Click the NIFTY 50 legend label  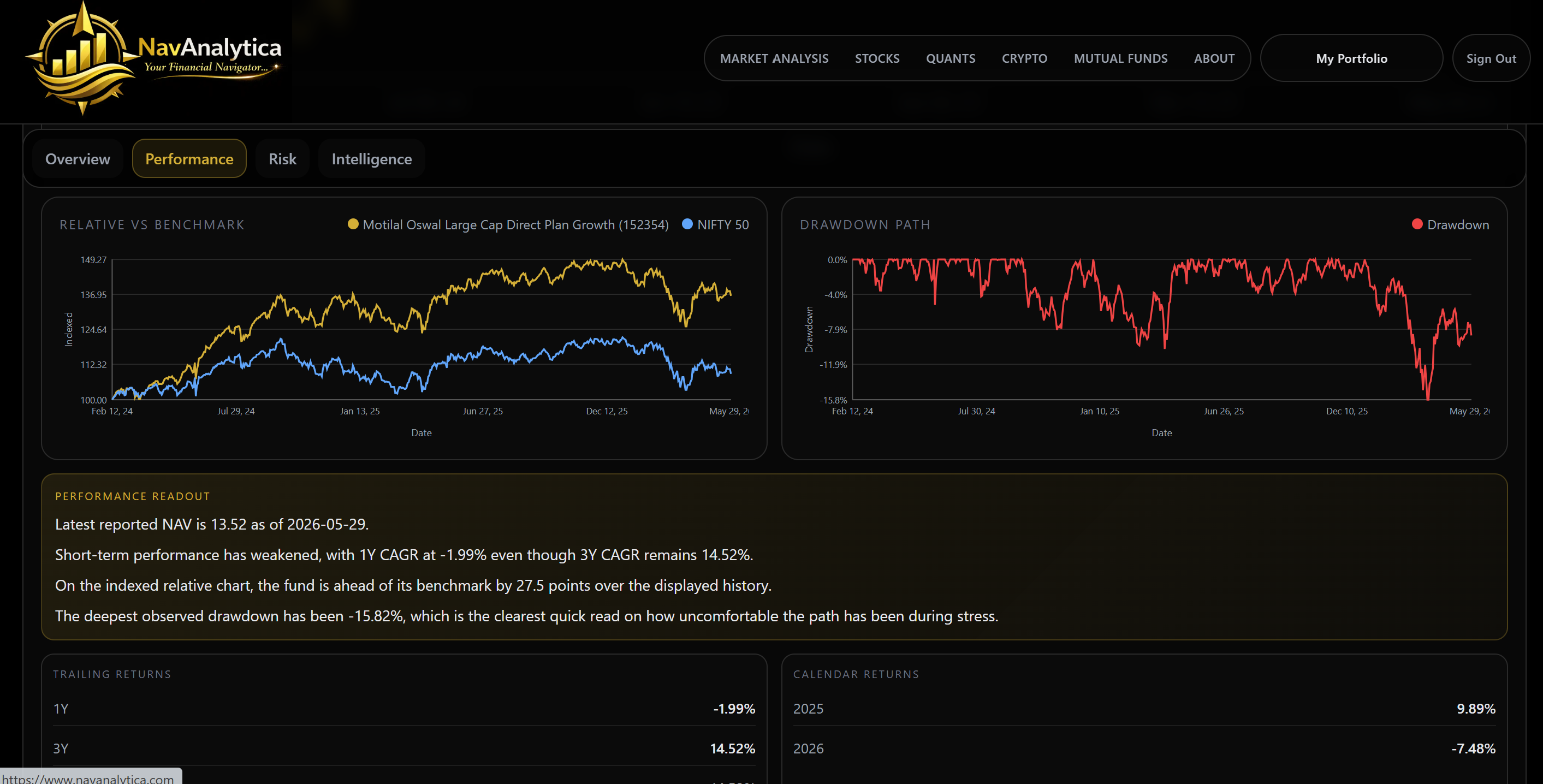(x=723, y=224)
